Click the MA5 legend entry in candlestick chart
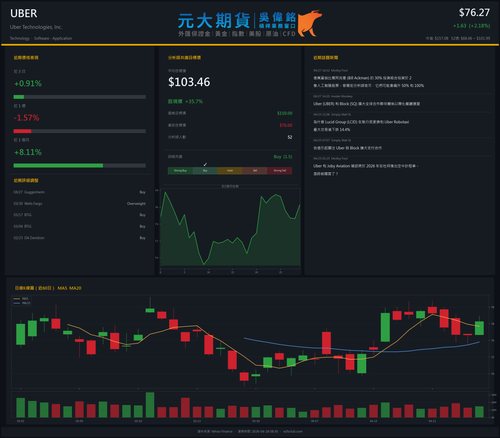500x438 pixels. click(22, 299)
